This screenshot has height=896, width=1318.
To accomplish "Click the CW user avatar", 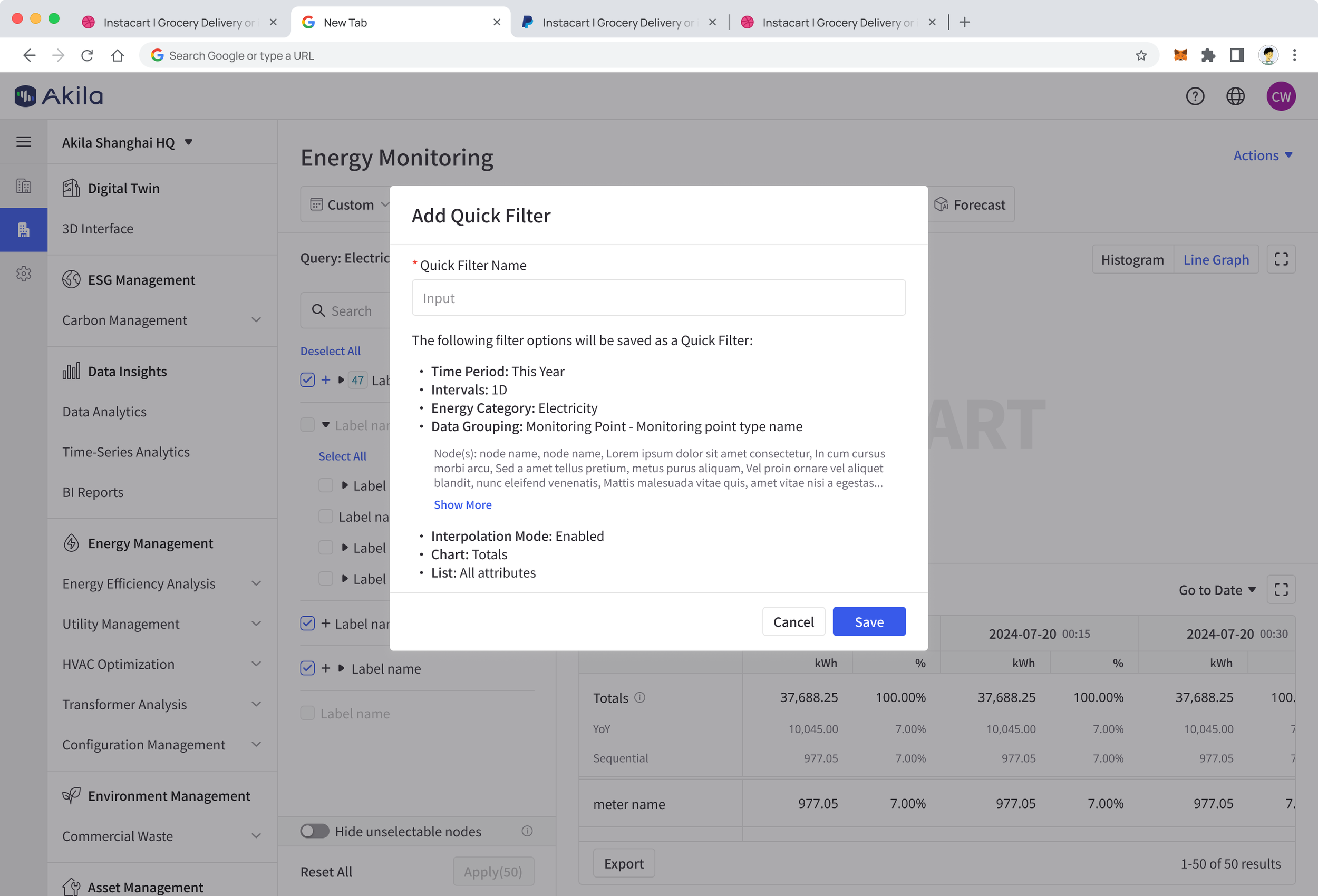I will click(x=1281, y=96).
